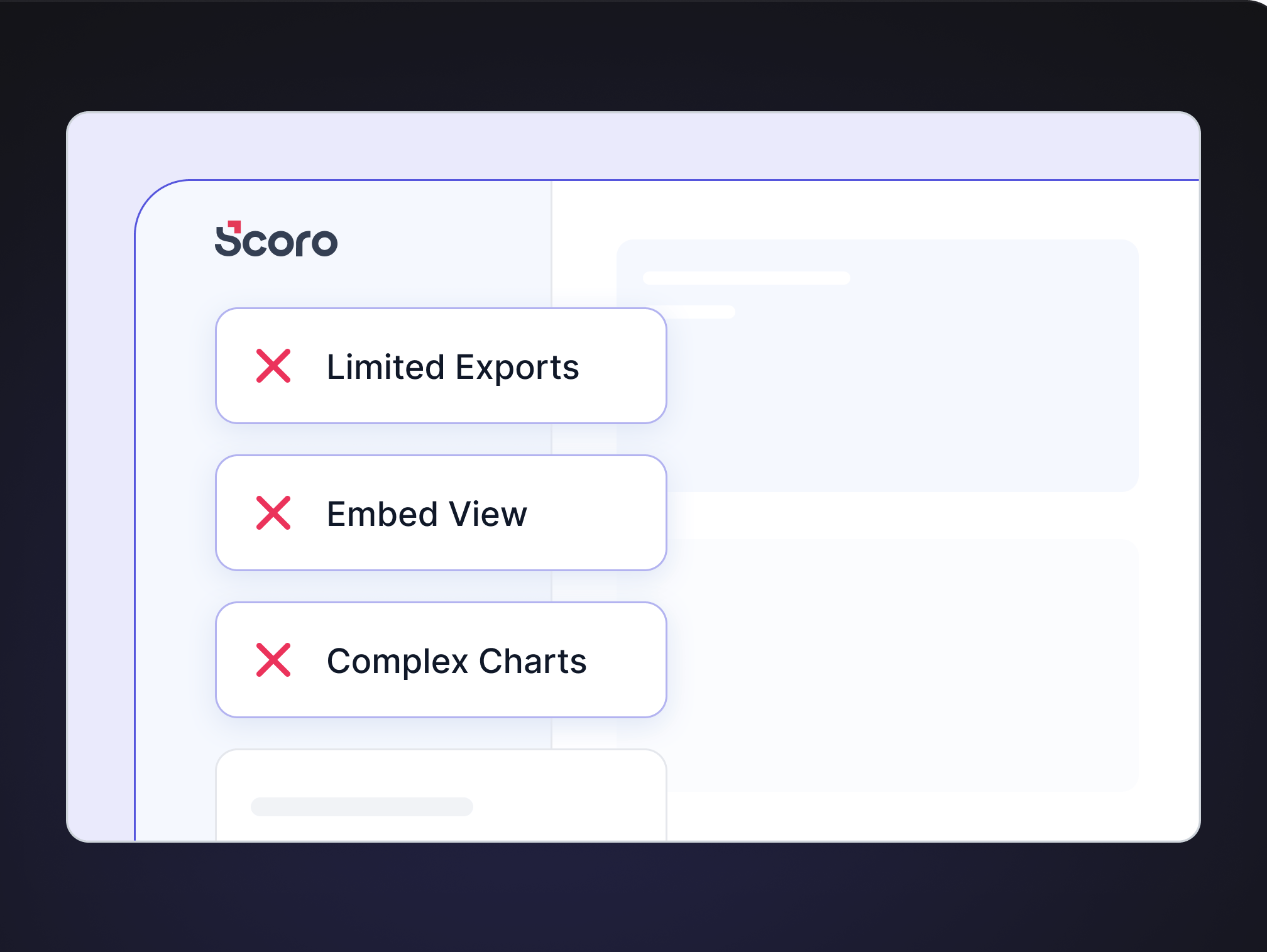1267x952 pixels.
Task: Click the red accent square on Scoro logo
Action: click(x=235, y=225)
